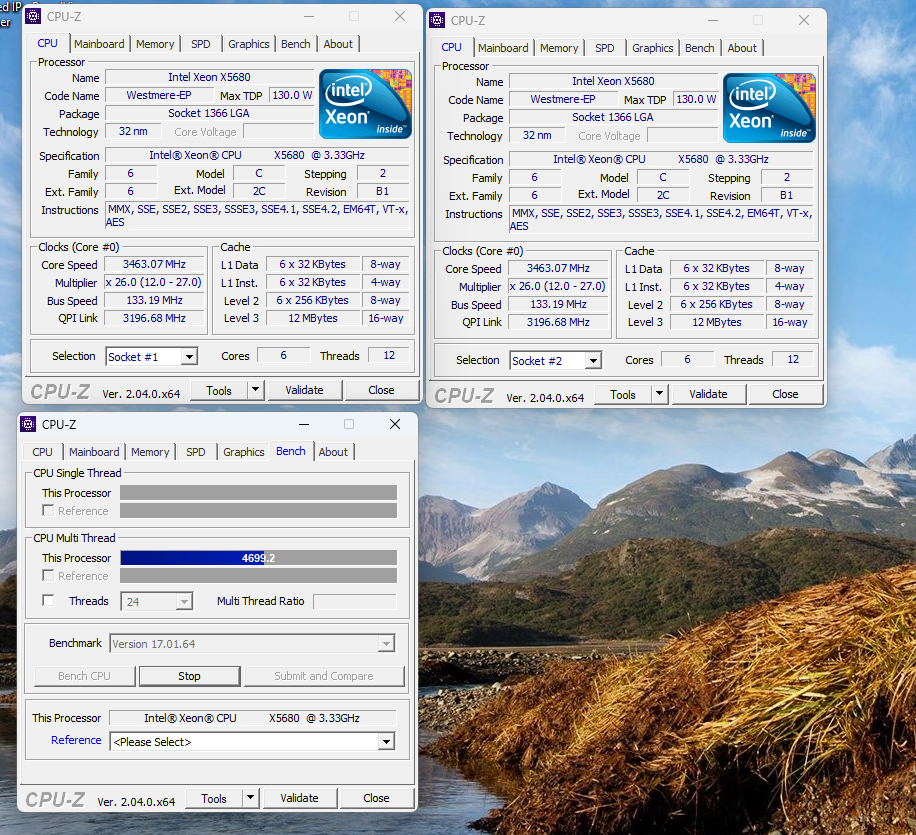The image size is (916, 835).
Task: Click the Reference link label in Bench window
Action: (x=76, y=740)
